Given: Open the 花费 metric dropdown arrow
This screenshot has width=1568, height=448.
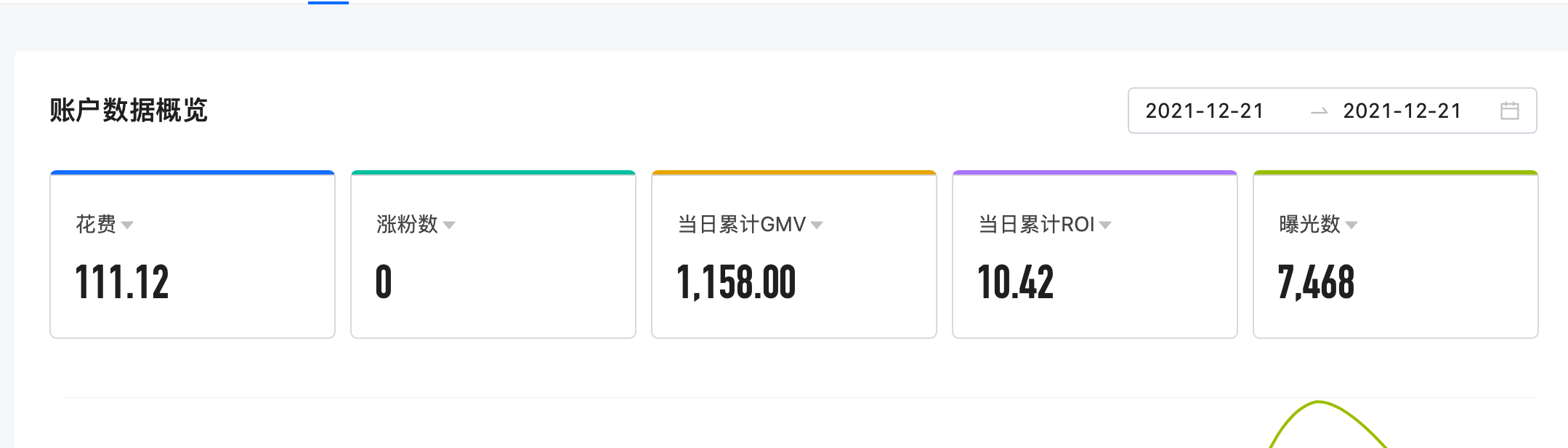Looking at the screenshot, I should 127,225.
